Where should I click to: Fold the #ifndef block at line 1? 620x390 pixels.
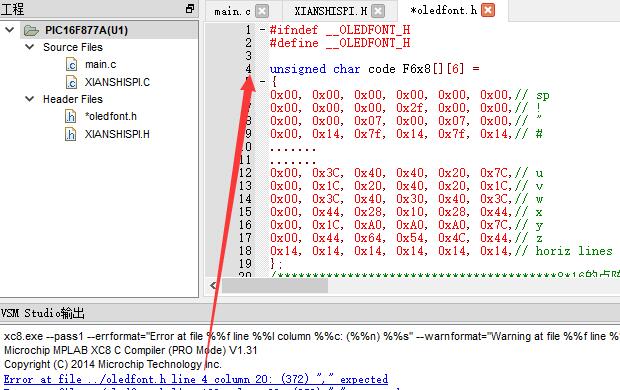pyautogui.click(x=262, y=30)
